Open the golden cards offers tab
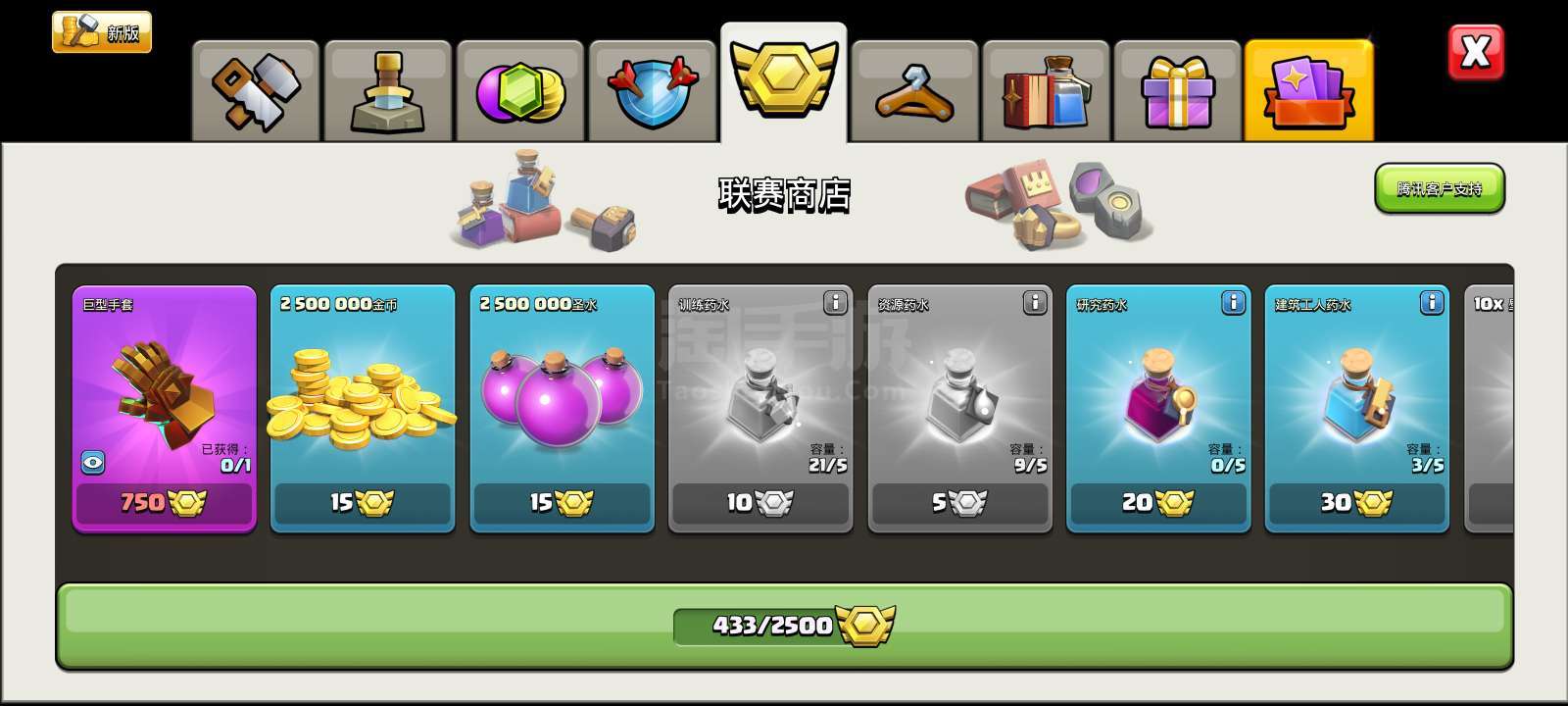The height and width of the screenshot is (706, 1568). pyautogui.click(x=1309, y=91)
